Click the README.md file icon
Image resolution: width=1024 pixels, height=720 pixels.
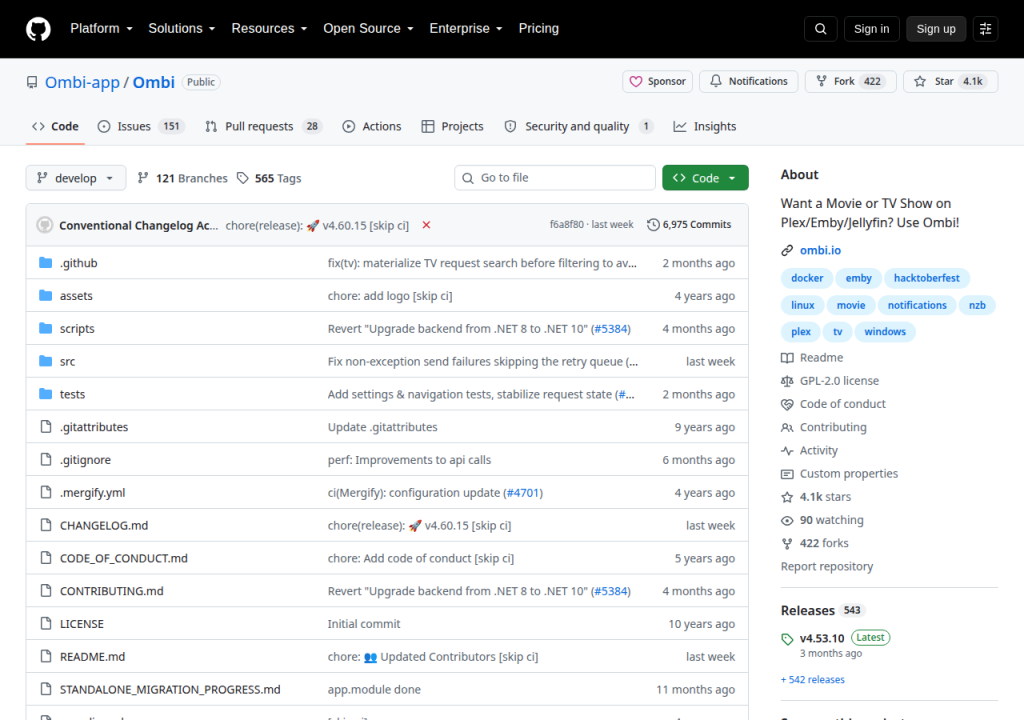46,656
